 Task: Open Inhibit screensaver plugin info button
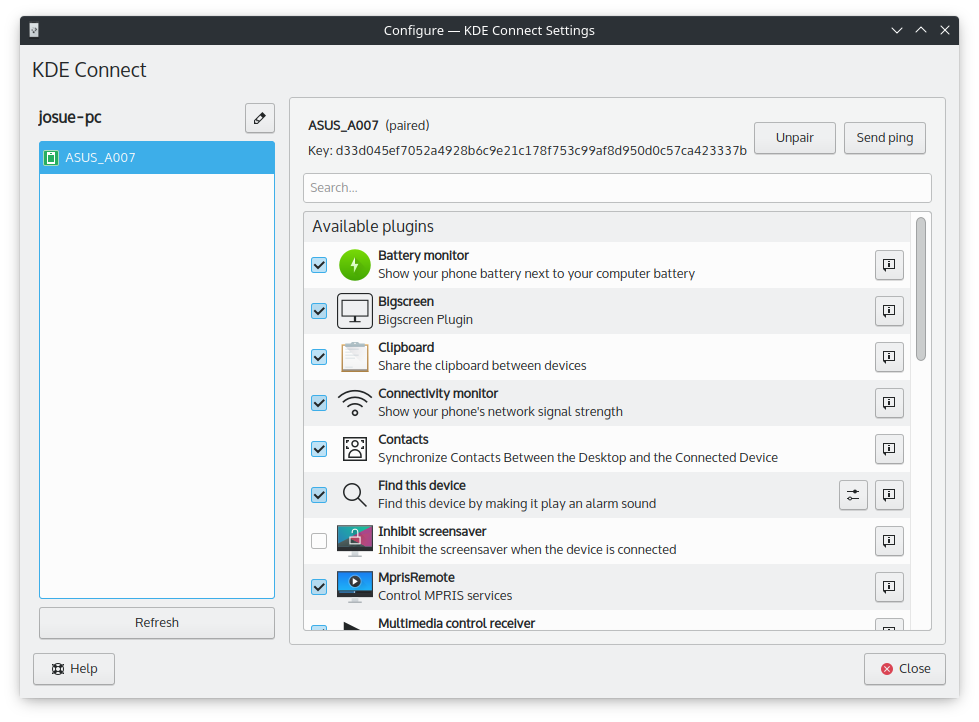coord(889,541)
